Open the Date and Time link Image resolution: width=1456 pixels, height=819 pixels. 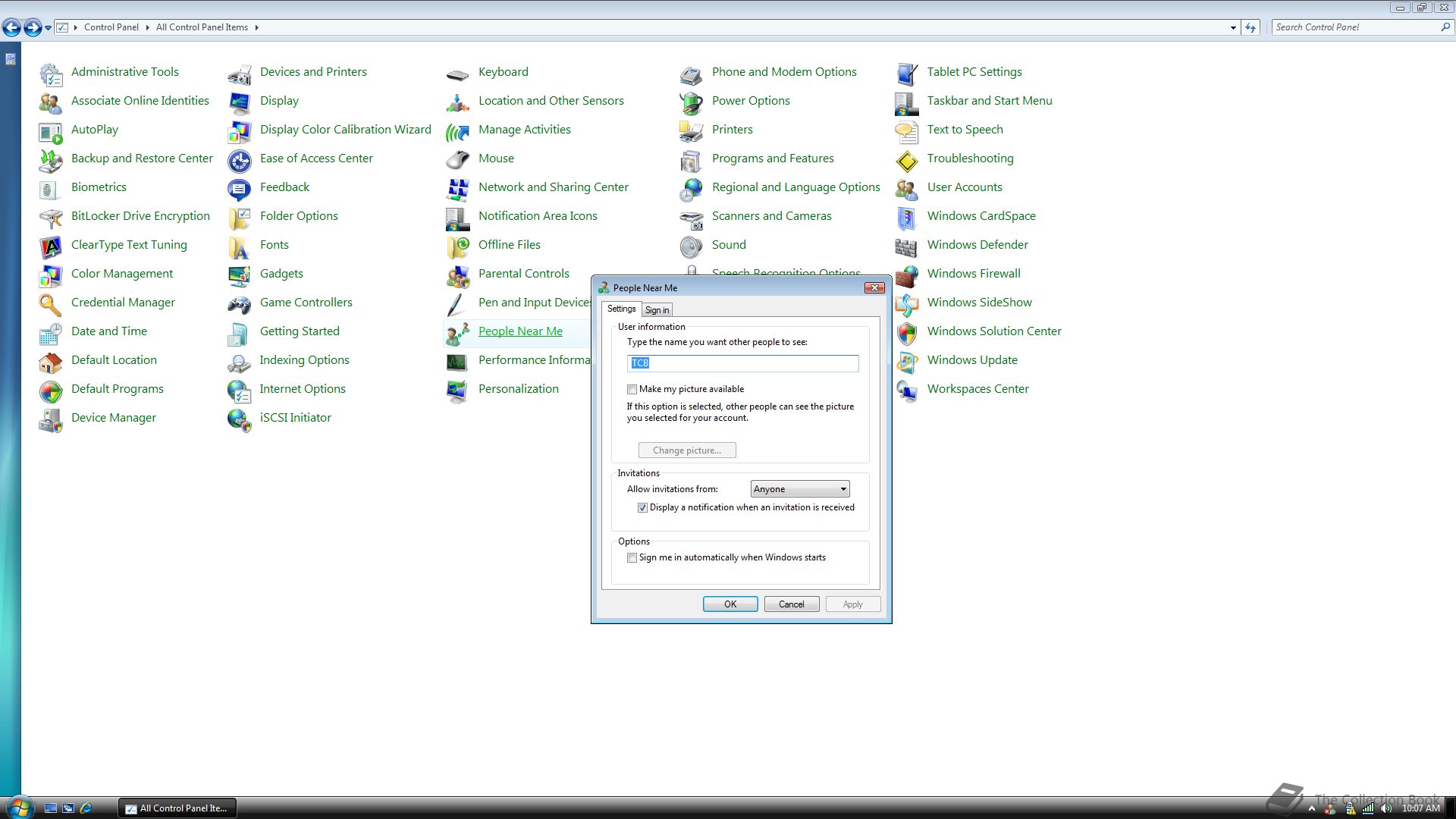tap(109, 331)
